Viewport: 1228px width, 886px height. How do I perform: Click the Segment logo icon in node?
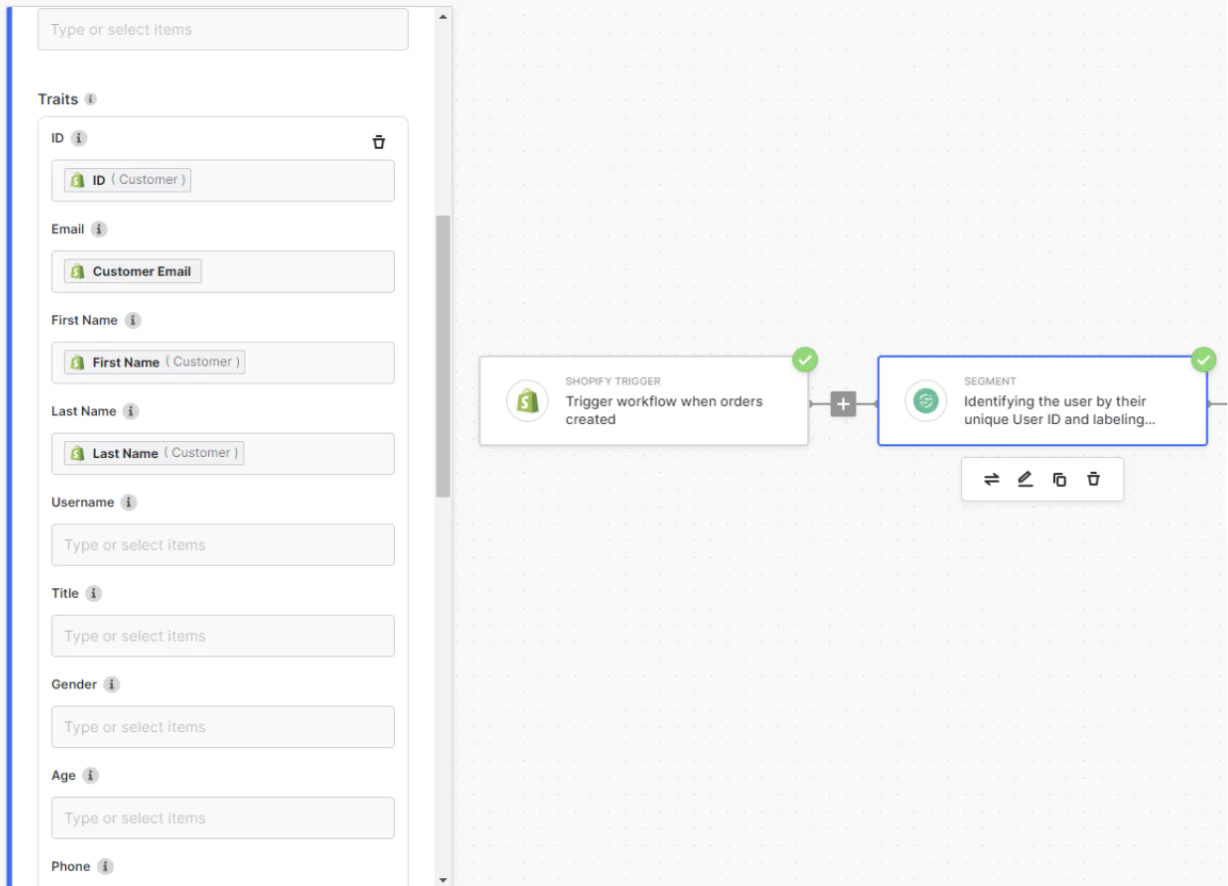[926, 401]
